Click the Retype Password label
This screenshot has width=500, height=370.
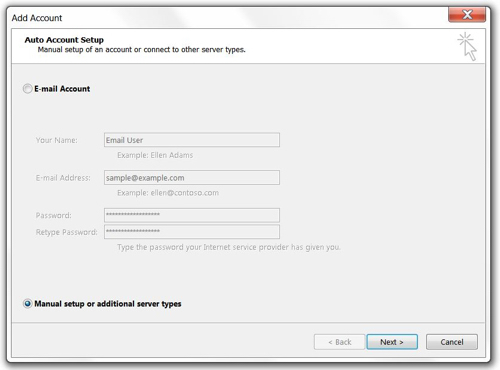coord(66,232)
